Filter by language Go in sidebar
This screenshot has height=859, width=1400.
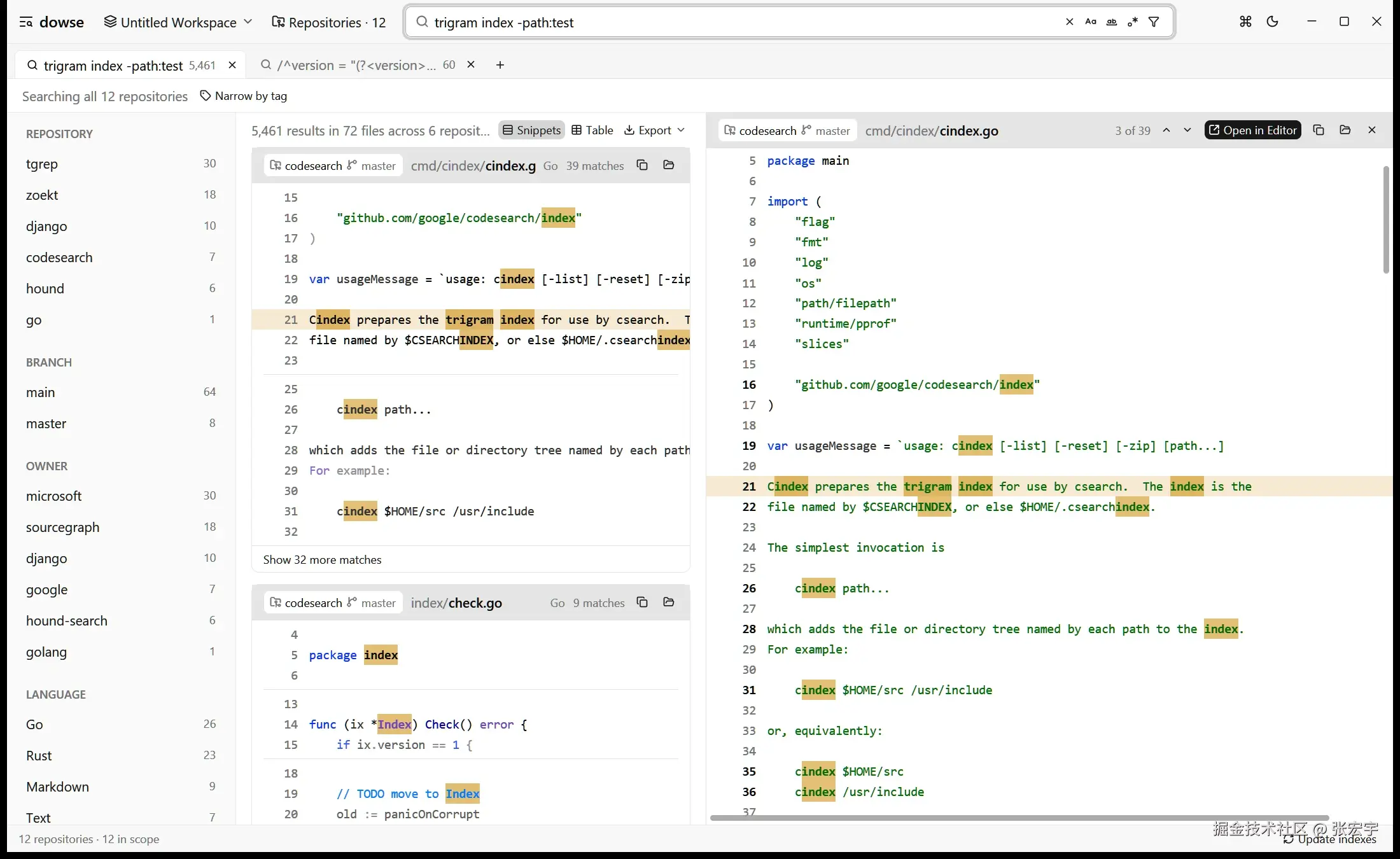coord(121,725)
